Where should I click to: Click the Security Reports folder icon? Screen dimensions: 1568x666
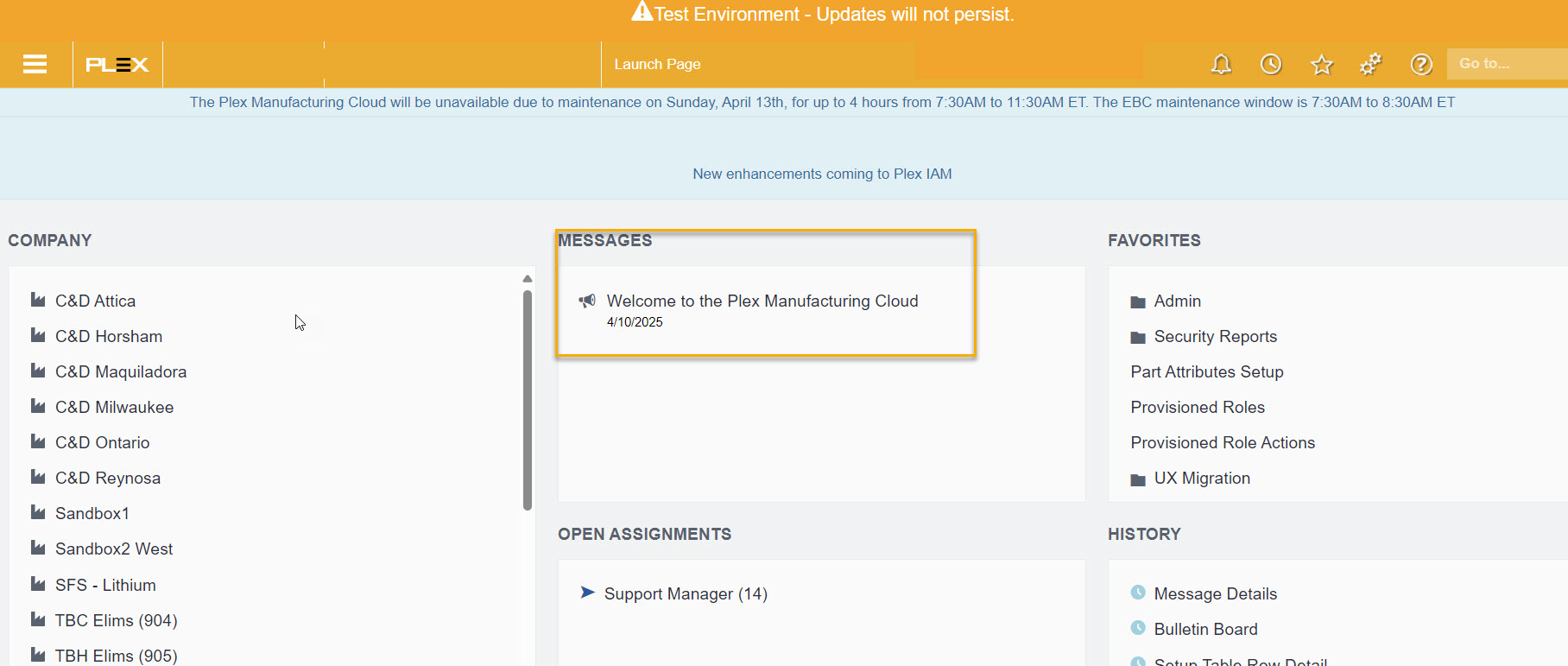(1138, 338)
